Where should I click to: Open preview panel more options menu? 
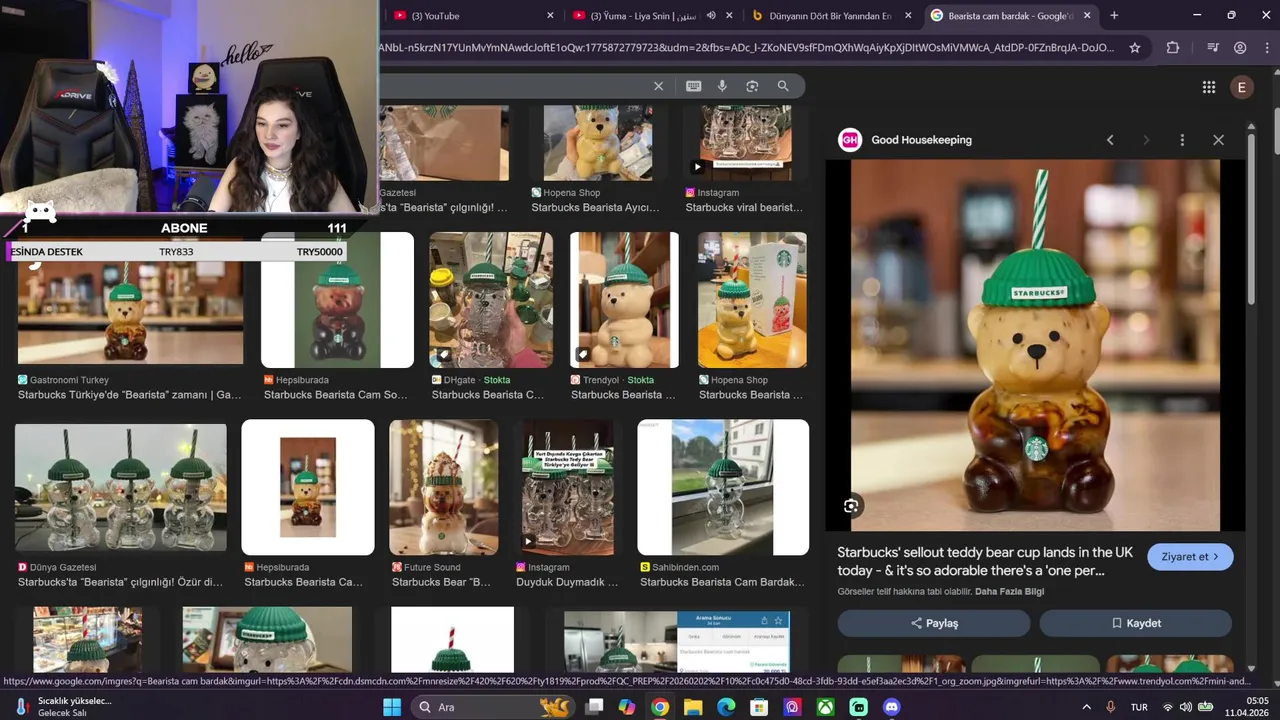click(x=1182, y=140)
